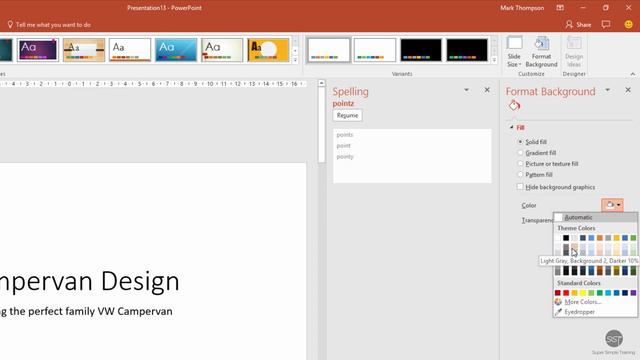Collapse the ribbon with the caret

point(633,74)
